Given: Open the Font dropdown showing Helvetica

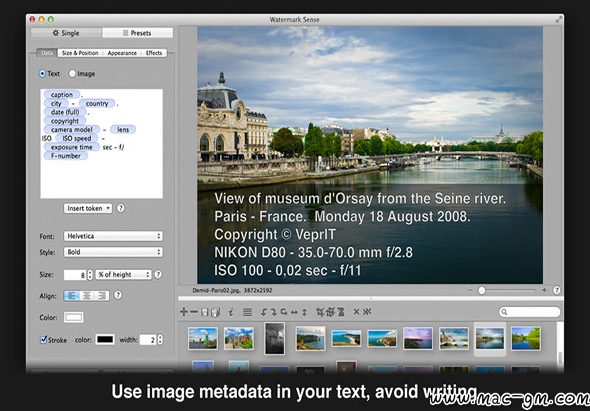Looking at the screenshot, I should coord(113,236).
